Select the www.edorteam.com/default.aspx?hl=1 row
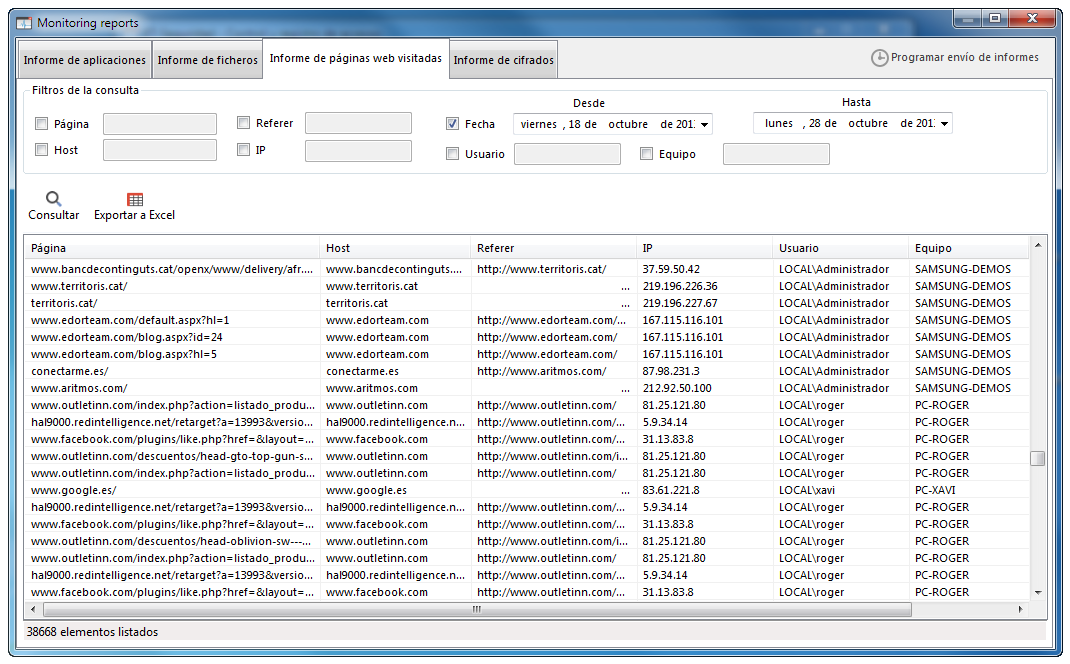This screenshot has height=664, width=1070. pyautogui.click(x=526, y=320)
